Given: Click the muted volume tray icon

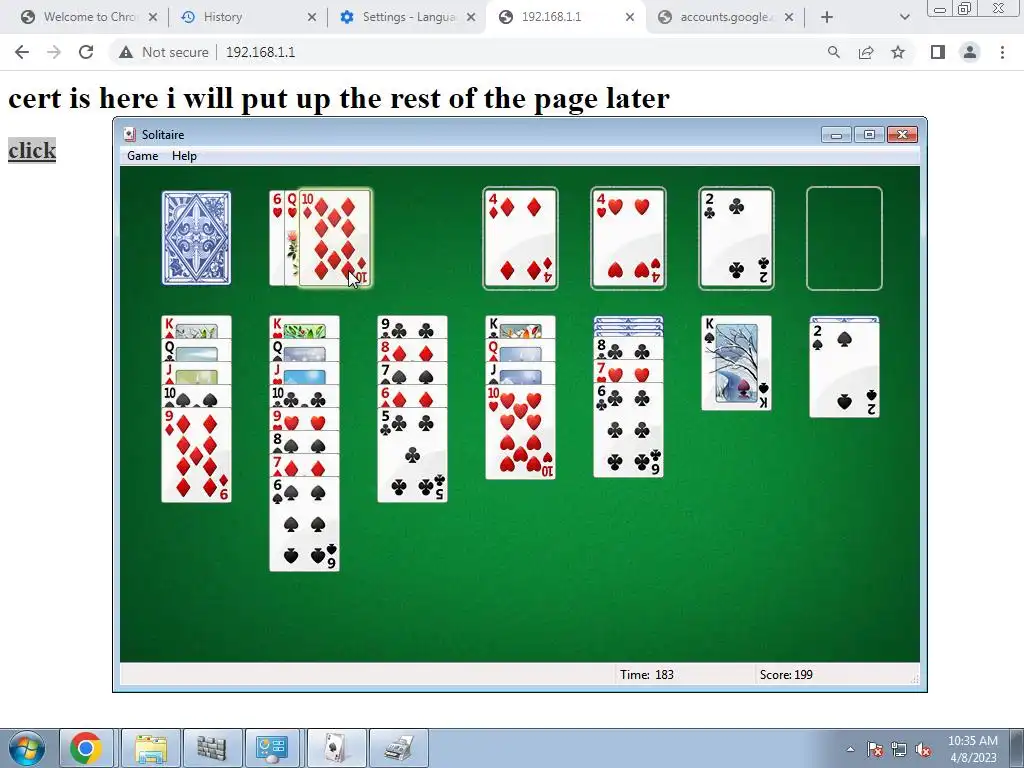Looking at the screenshot, I should [x=923, y=749].
